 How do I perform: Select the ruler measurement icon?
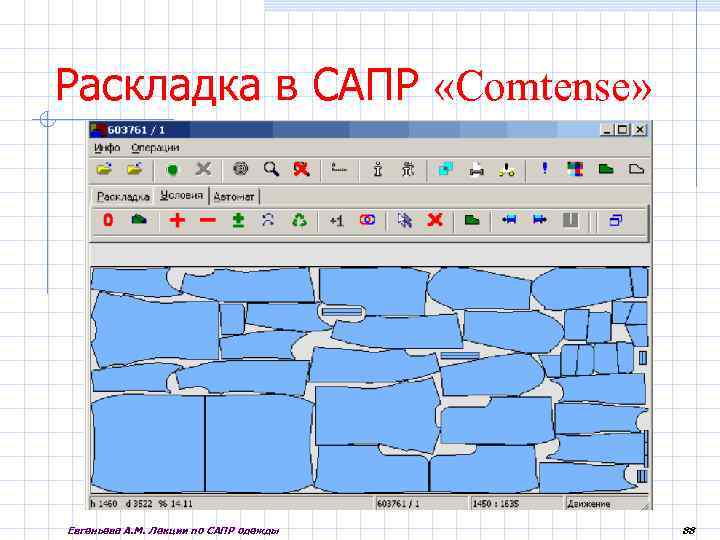click(339, 169)
